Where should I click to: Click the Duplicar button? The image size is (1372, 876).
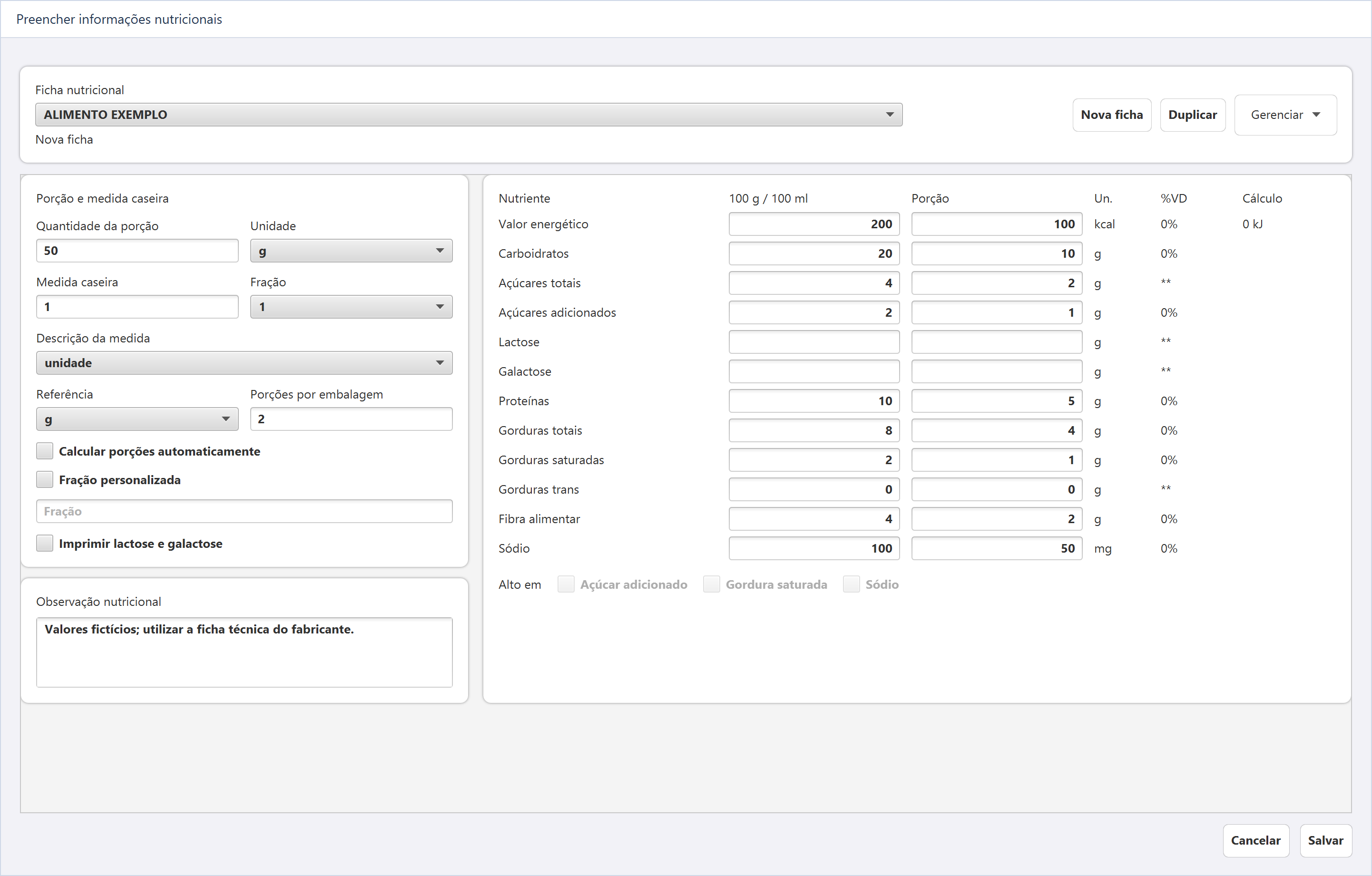(x=1193, y=115)
